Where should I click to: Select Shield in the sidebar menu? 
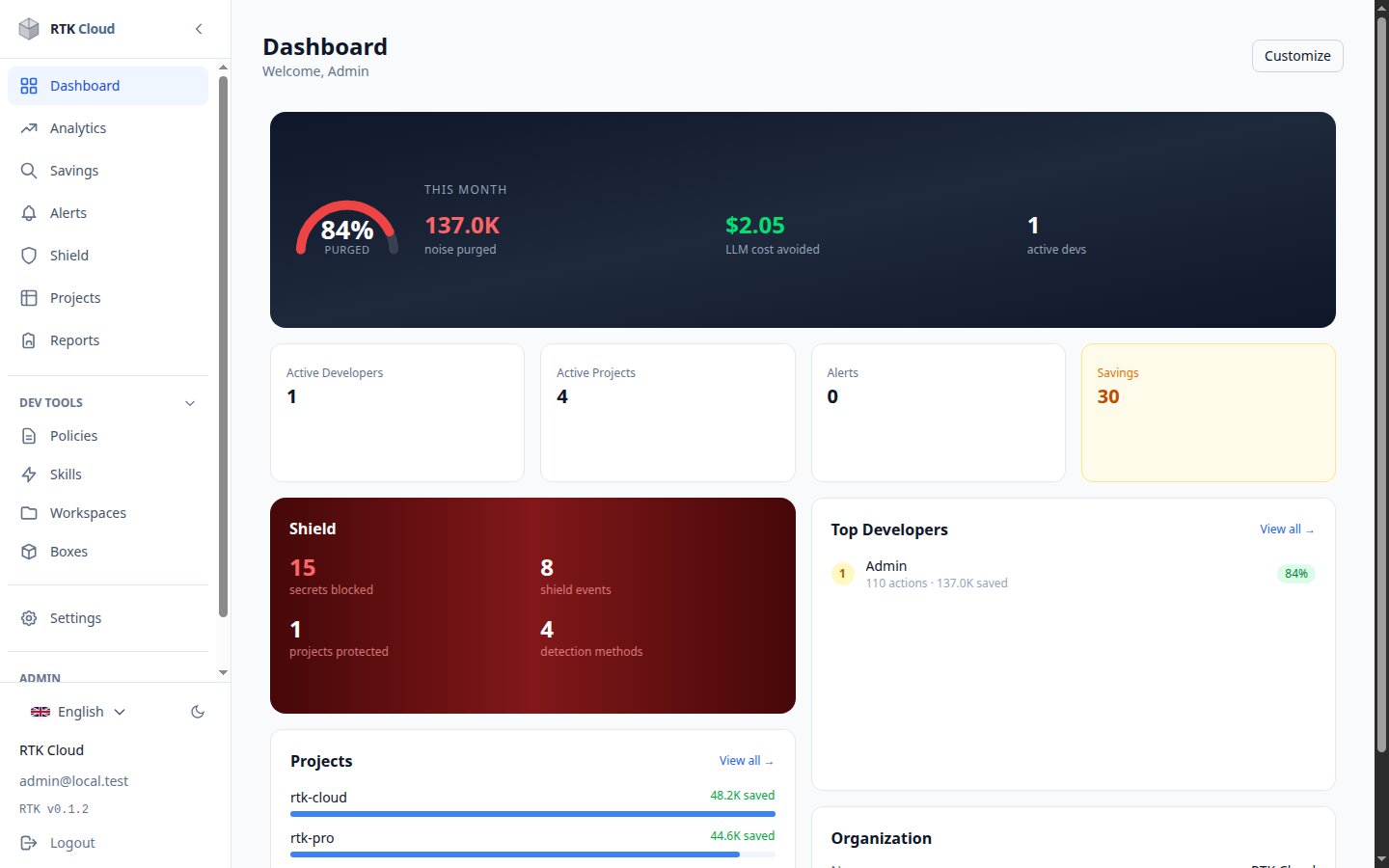pyautogui.click(x=108, y=256)
